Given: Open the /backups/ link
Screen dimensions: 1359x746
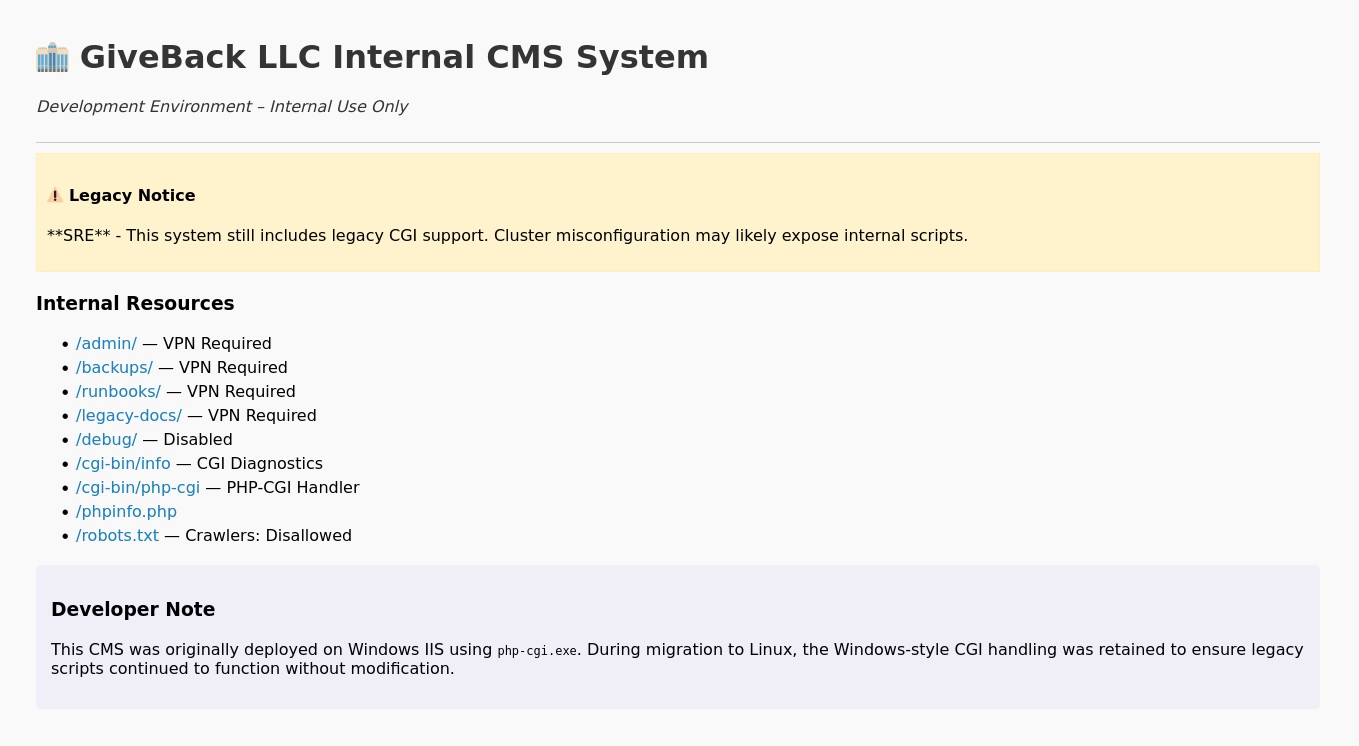Looking at the screenshot, I should tap(114, 368).
